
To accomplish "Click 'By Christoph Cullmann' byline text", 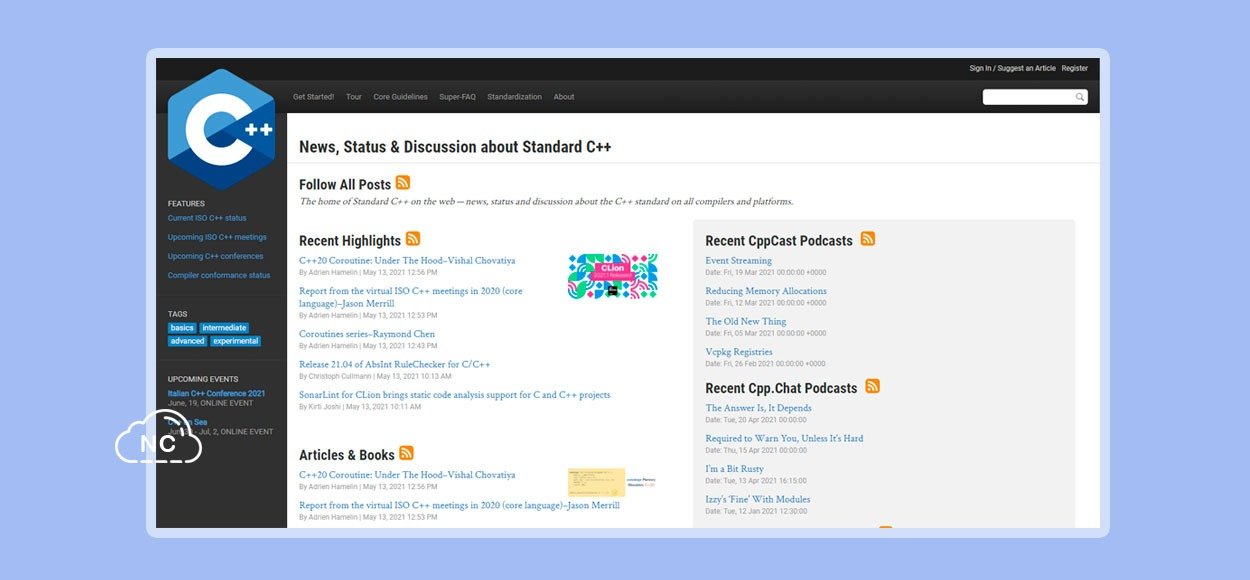I will click(x=335, y=377).
